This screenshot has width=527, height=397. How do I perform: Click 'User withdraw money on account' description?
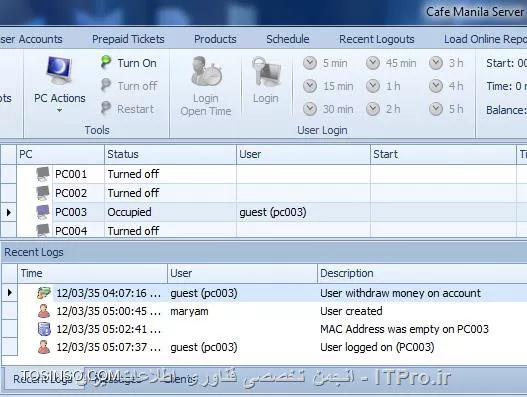tap(400, 293)
